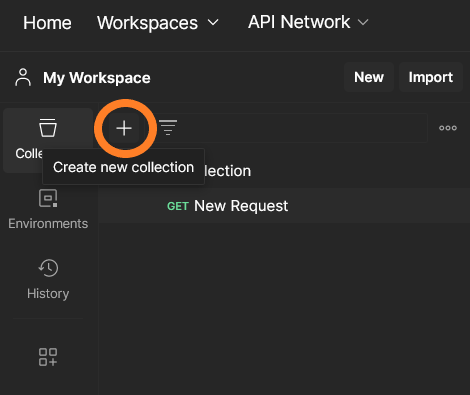Select the partially hidden collection row
This screenshot has height=395, width=470.
tap(284, 171)
